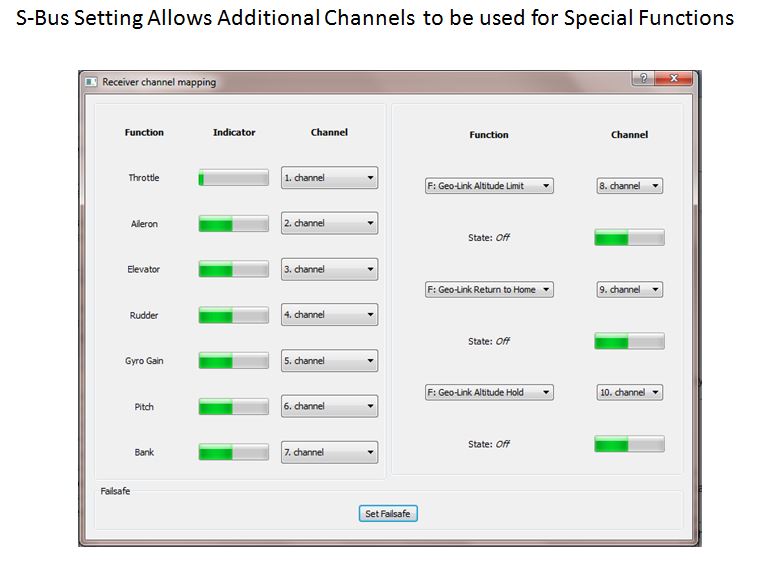This screenshot has height=576, width=779.
Task: Open the Geo-Link Altitude Limit function dropdown
Action: [x=489, y=186]
